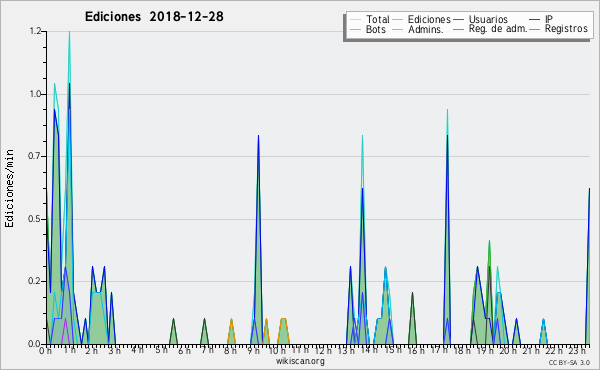This screenshot has height=370, width=600.
Task: Click the orange Bots plateau after 10 h
Action: pos(283,318)
